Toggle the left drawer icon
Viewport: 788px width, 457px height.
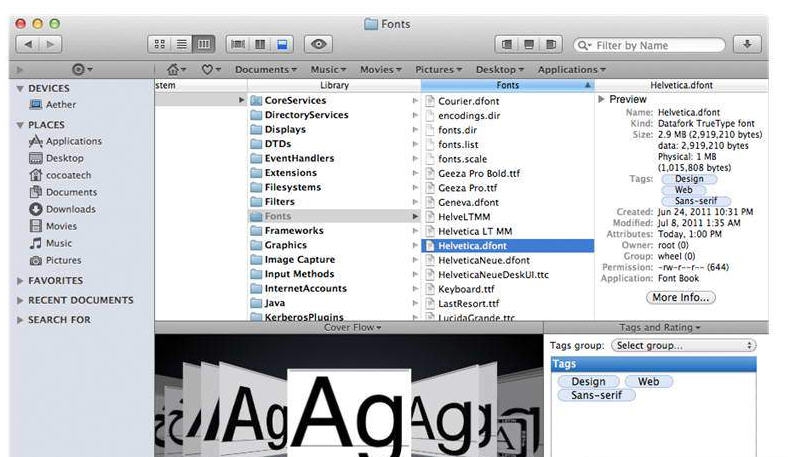(507, 44)
